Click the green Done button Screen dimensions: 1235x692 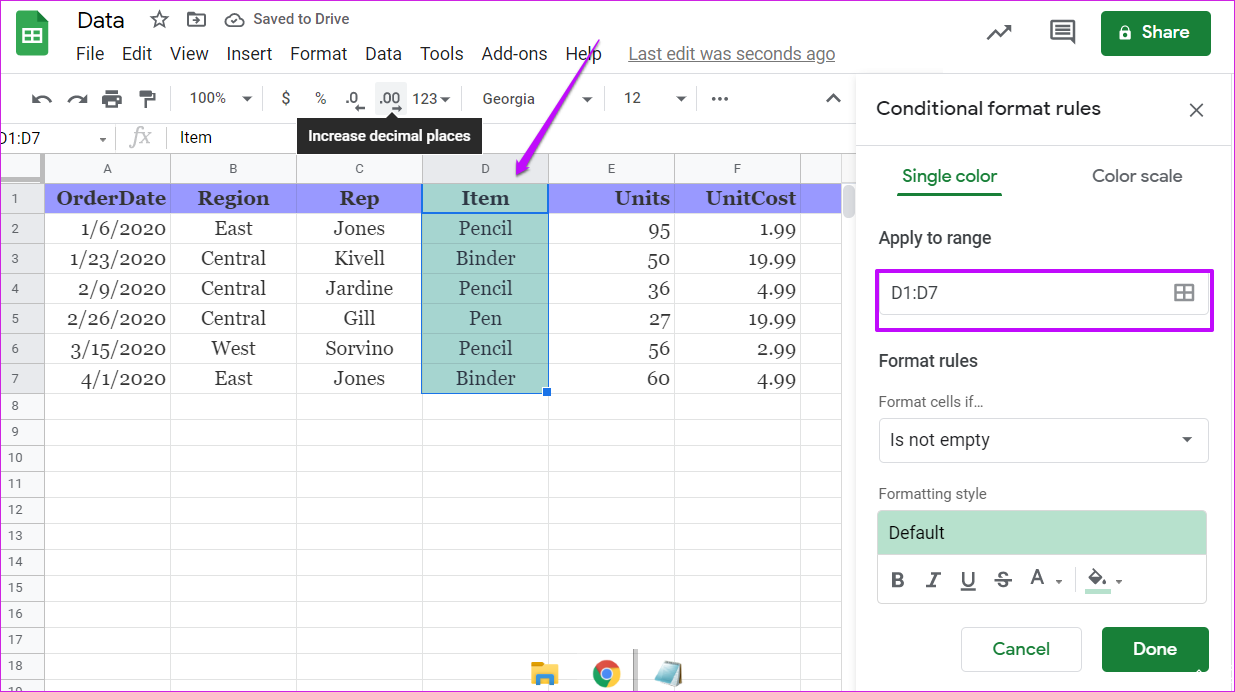coord(1154,649)
